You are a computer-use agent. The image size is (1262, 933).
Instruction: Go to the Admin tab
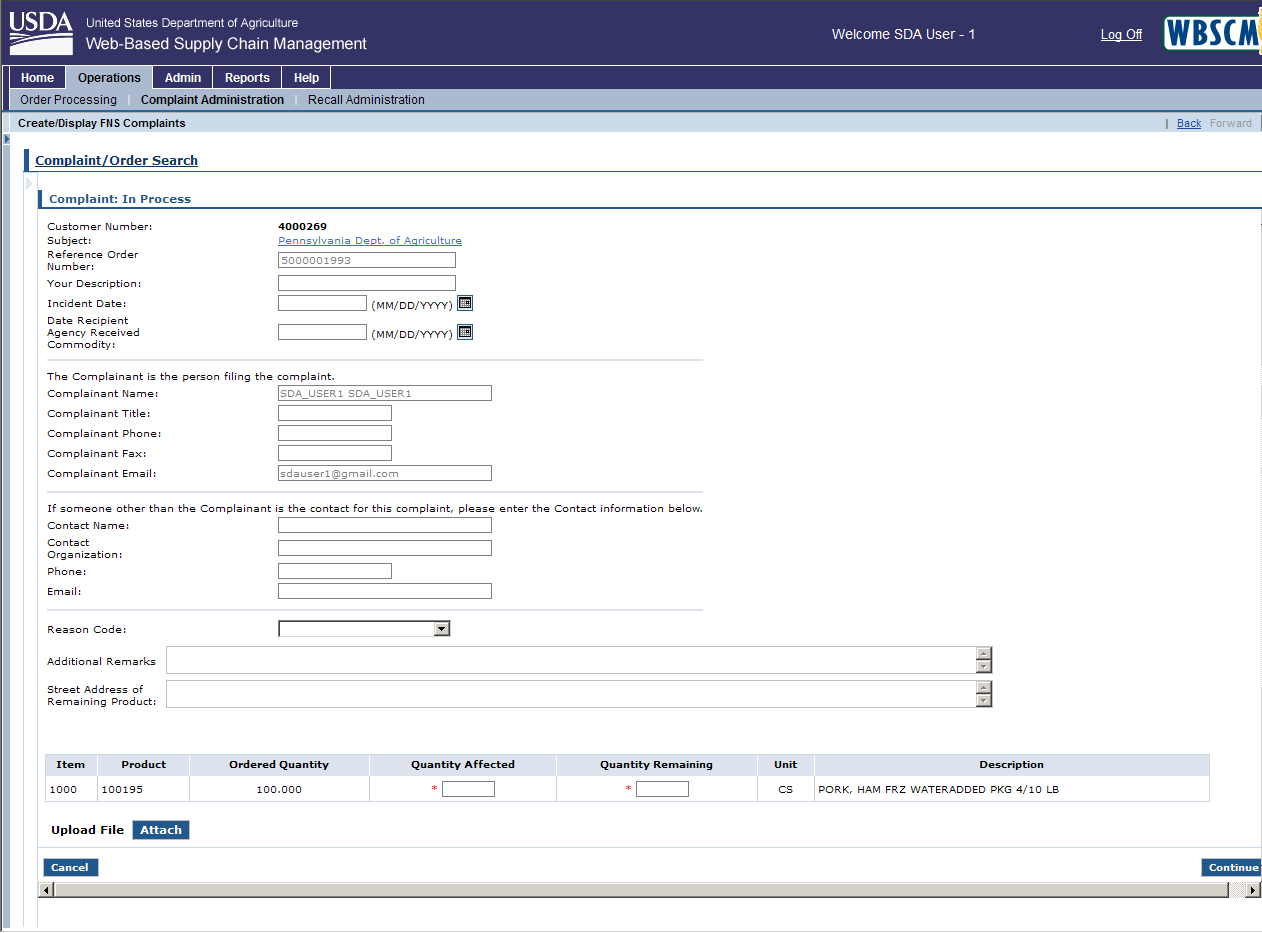click(x=183, y=78)
